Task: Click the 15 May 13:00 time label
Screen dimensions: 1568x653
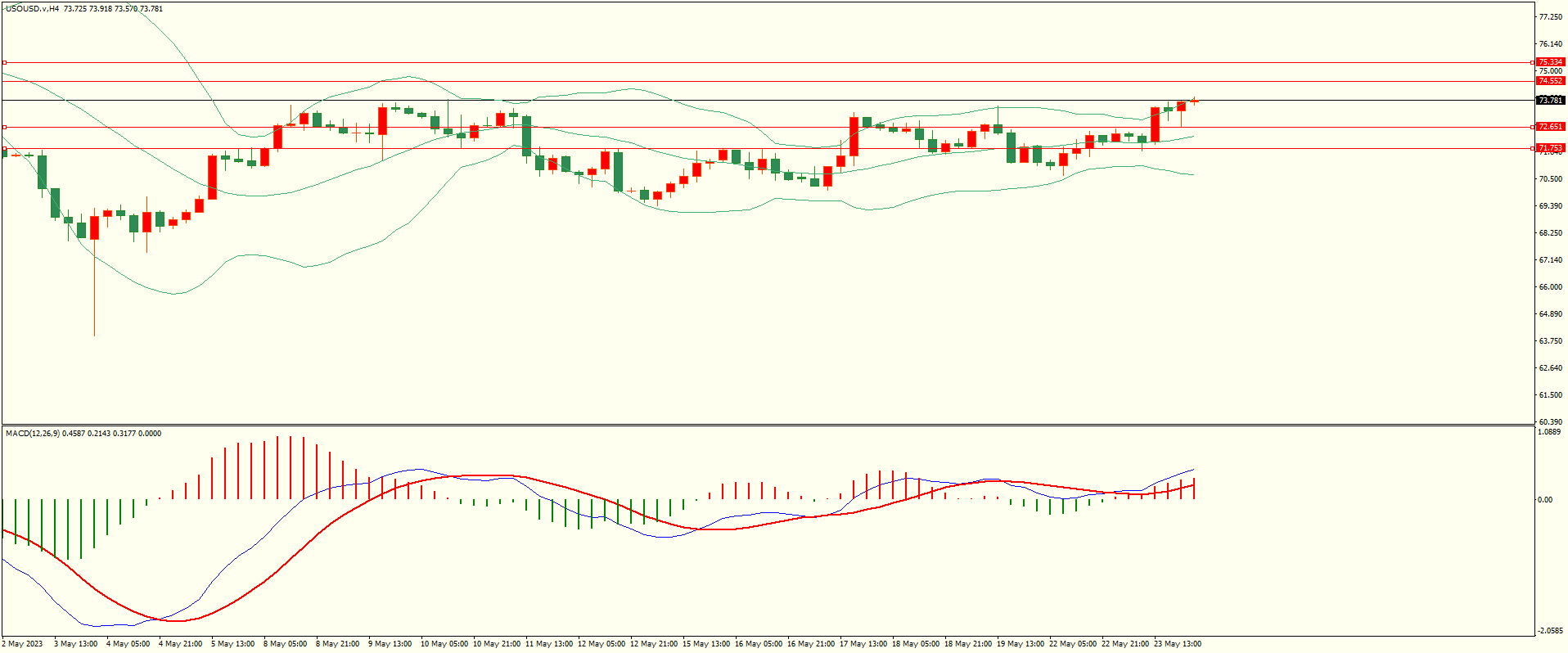Action: [706, 644]
